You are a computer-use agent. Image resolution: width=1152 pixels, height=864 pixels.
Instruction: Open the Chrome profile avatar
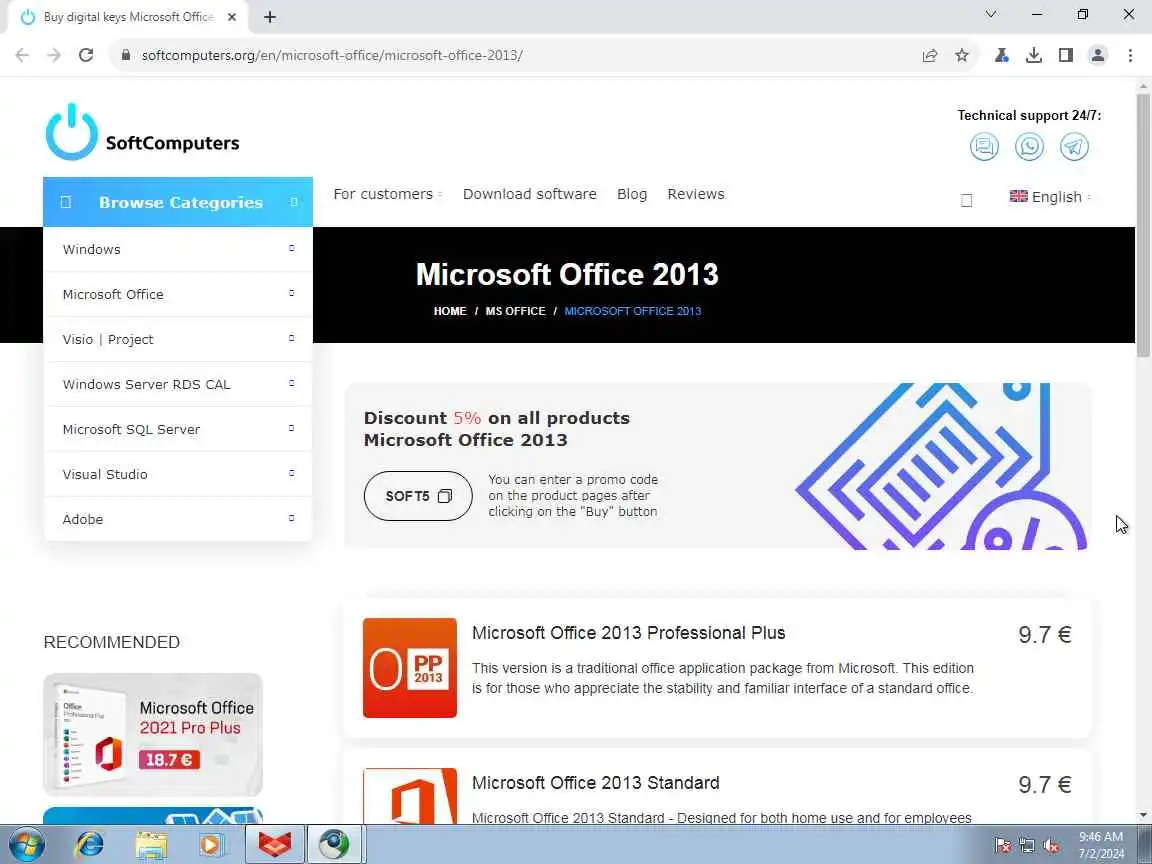pyautogui.click(x=1098, y=55)
